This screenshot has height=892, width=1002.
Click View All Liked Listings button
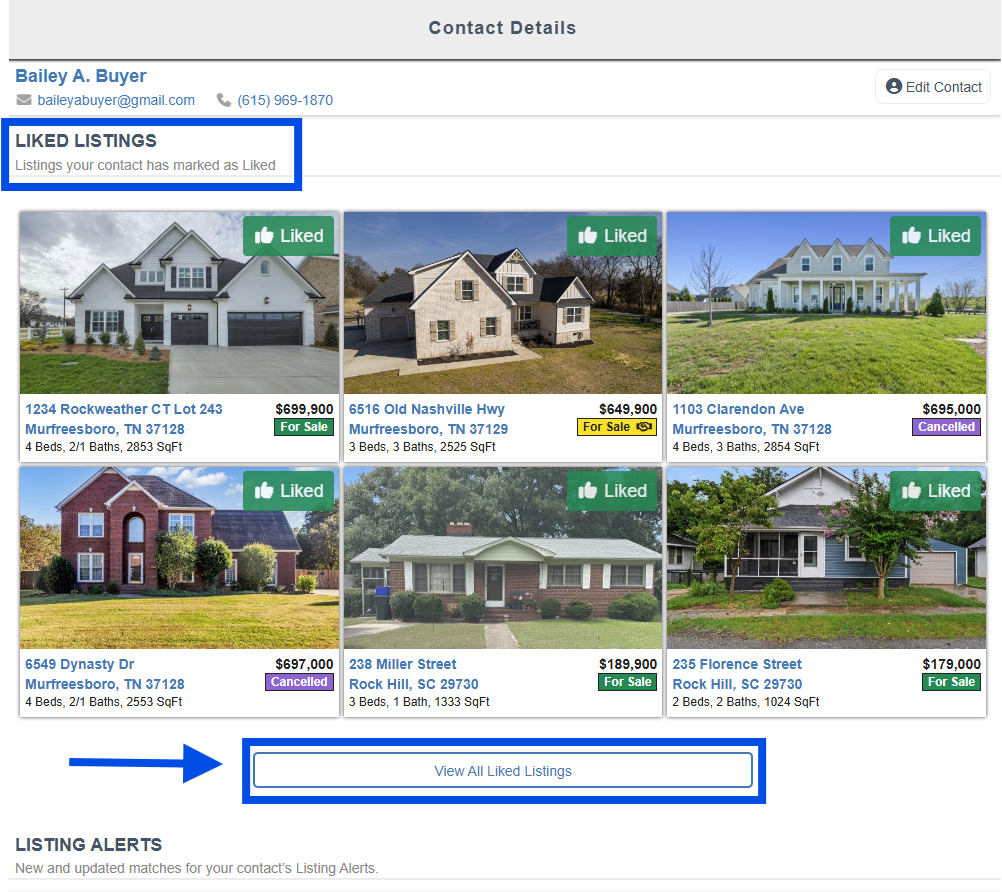[502, 771]
